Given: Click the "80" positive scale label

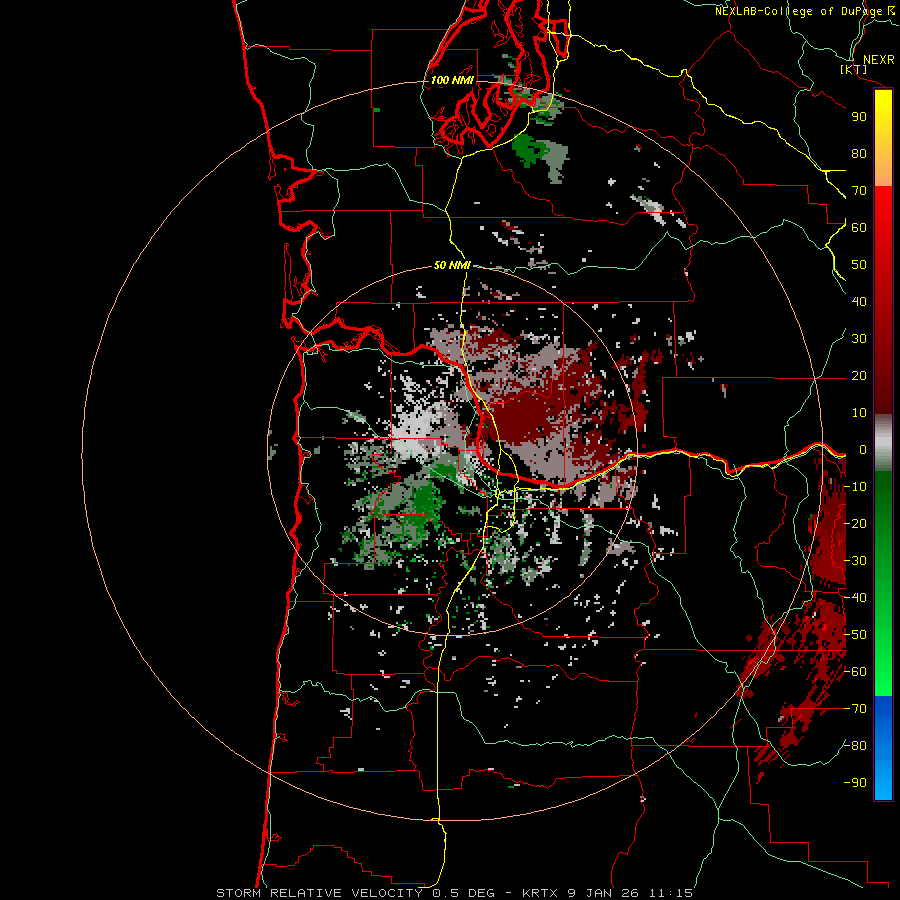Looking at the screenshot, I should (859, 154).
